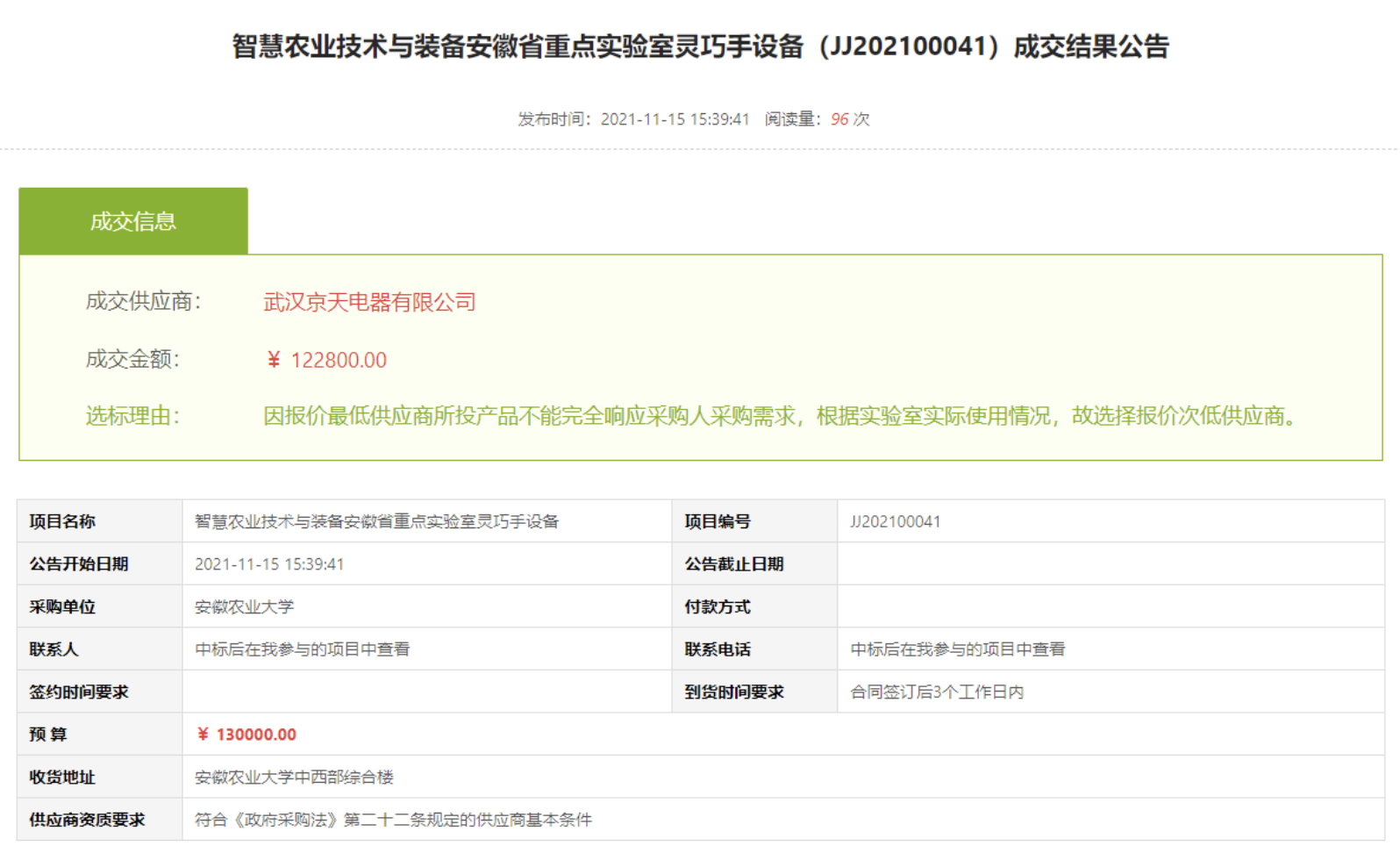The height and width of the screenshot is (846, 1400).
Task: Click the 签约时间要求 header cell
Action: [100, 692]
